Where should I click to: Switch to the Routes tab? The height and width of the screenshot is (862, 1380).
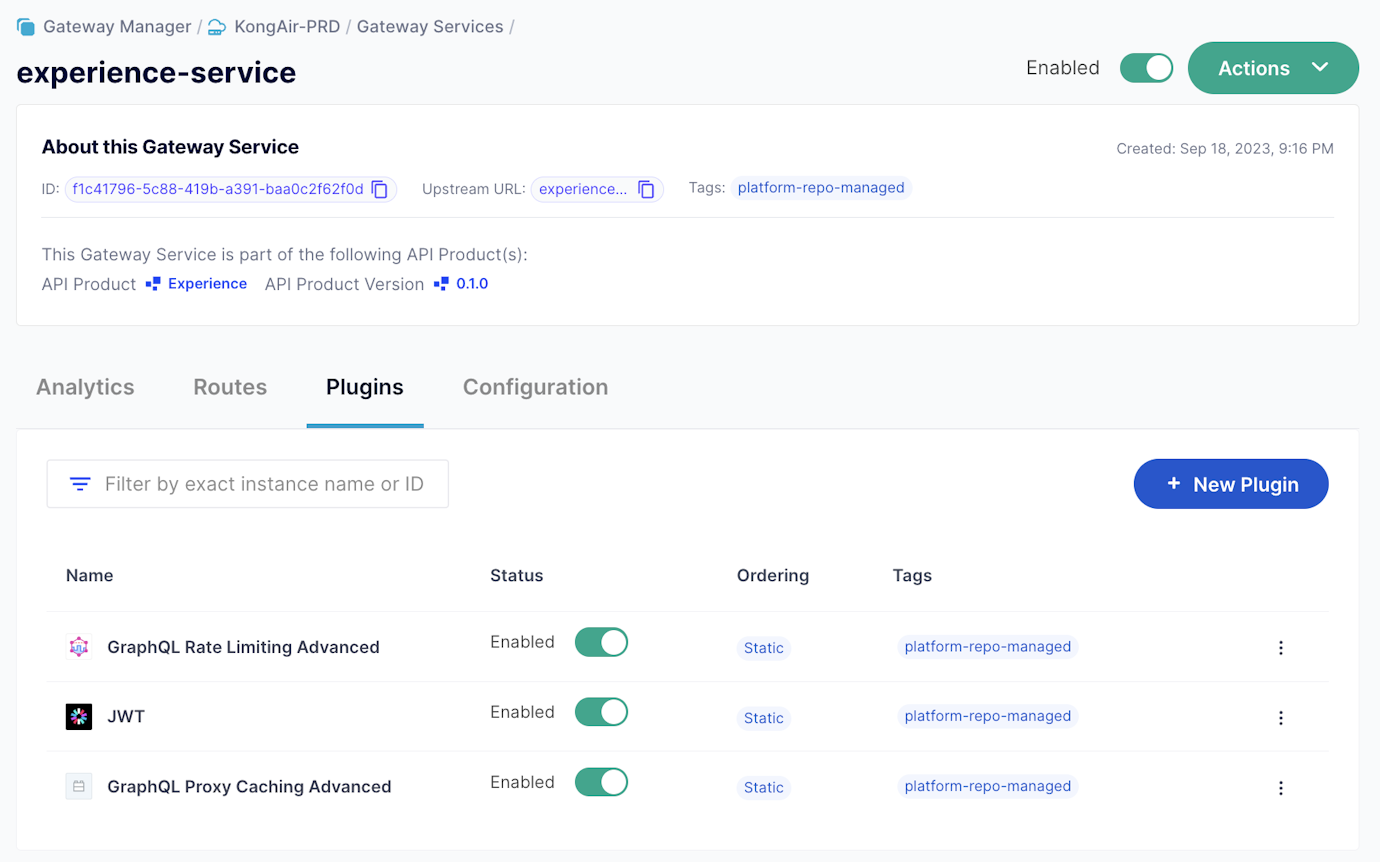229,387
